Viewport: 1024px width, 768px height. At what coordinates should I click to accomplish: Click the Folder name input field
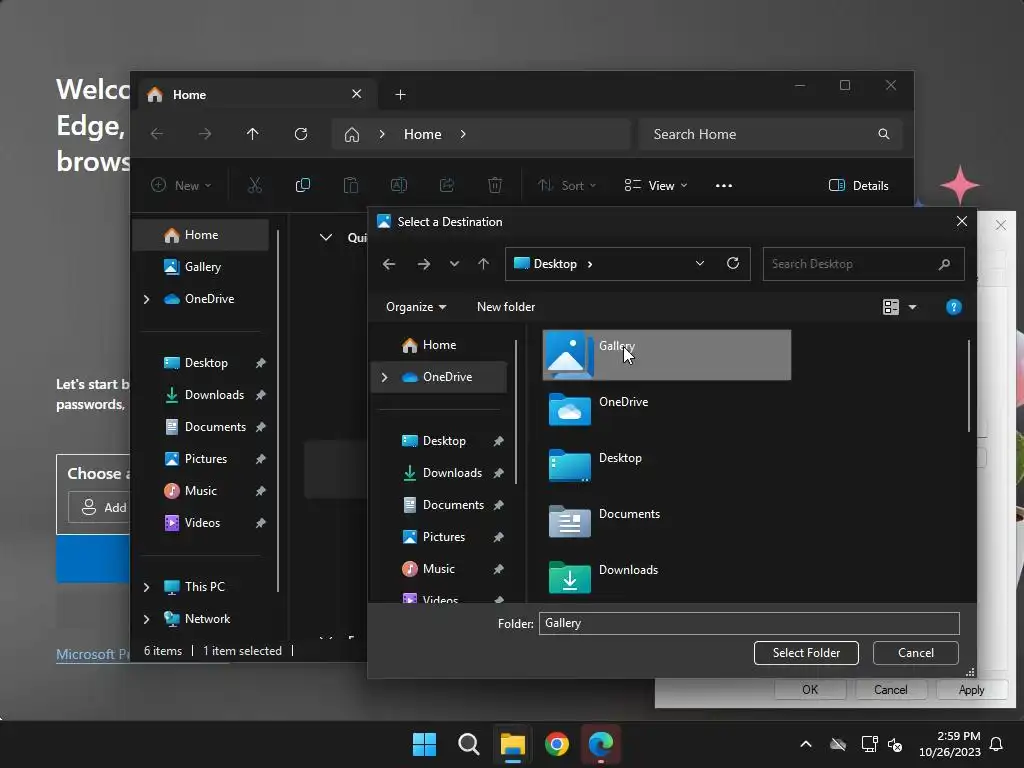749,623
